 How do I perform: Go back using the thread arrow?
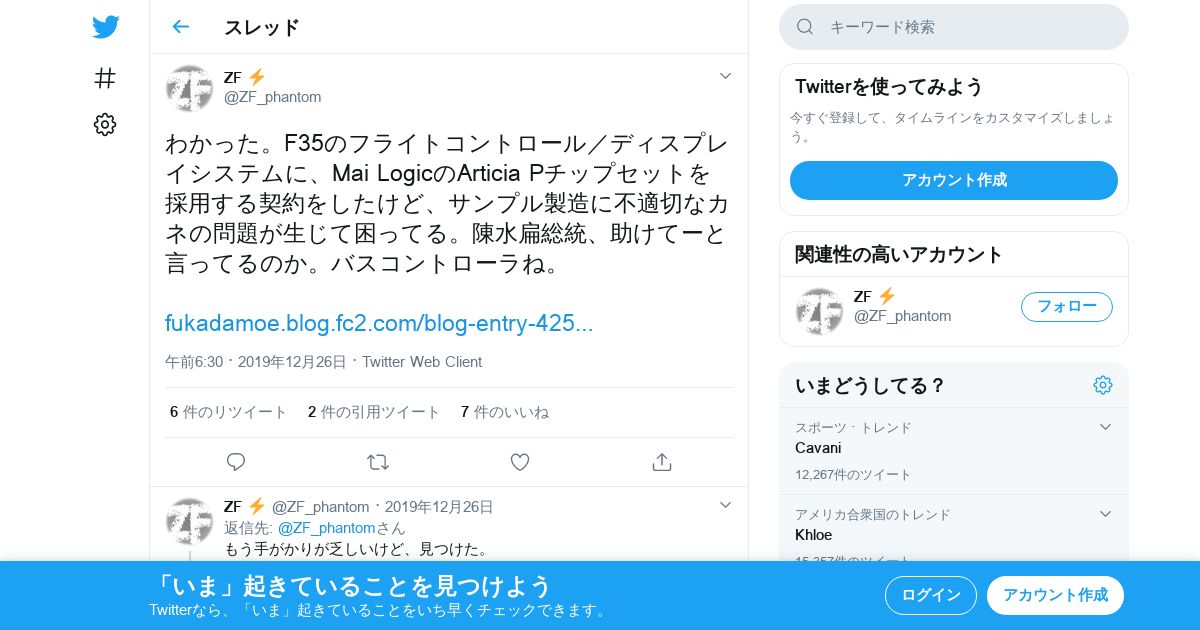(x=181, y=27)
